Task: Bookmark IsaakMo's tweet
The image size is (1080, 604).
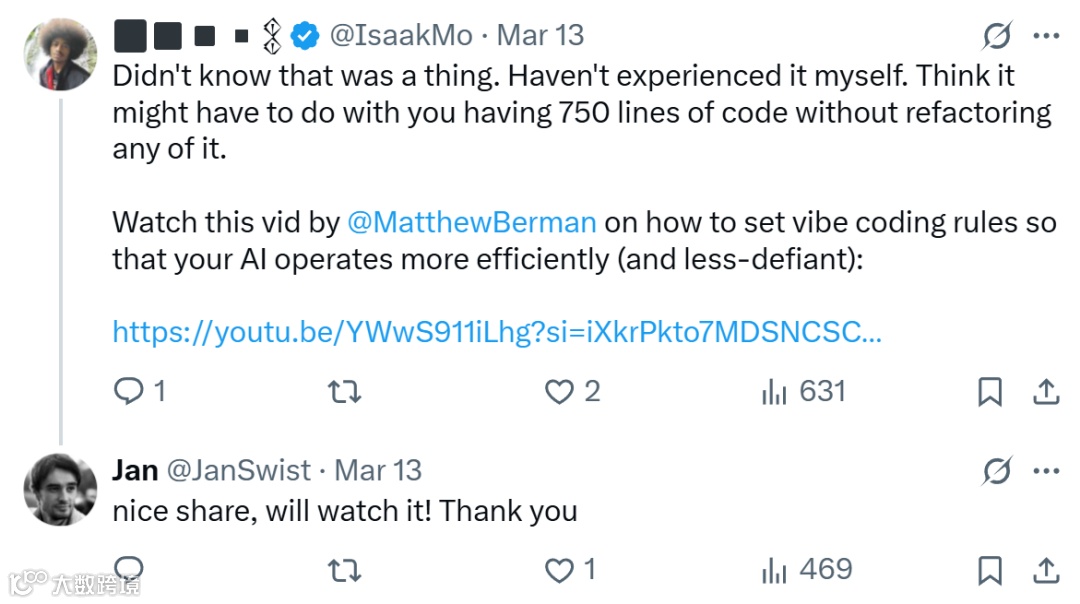Action: (x=989, y=392)
